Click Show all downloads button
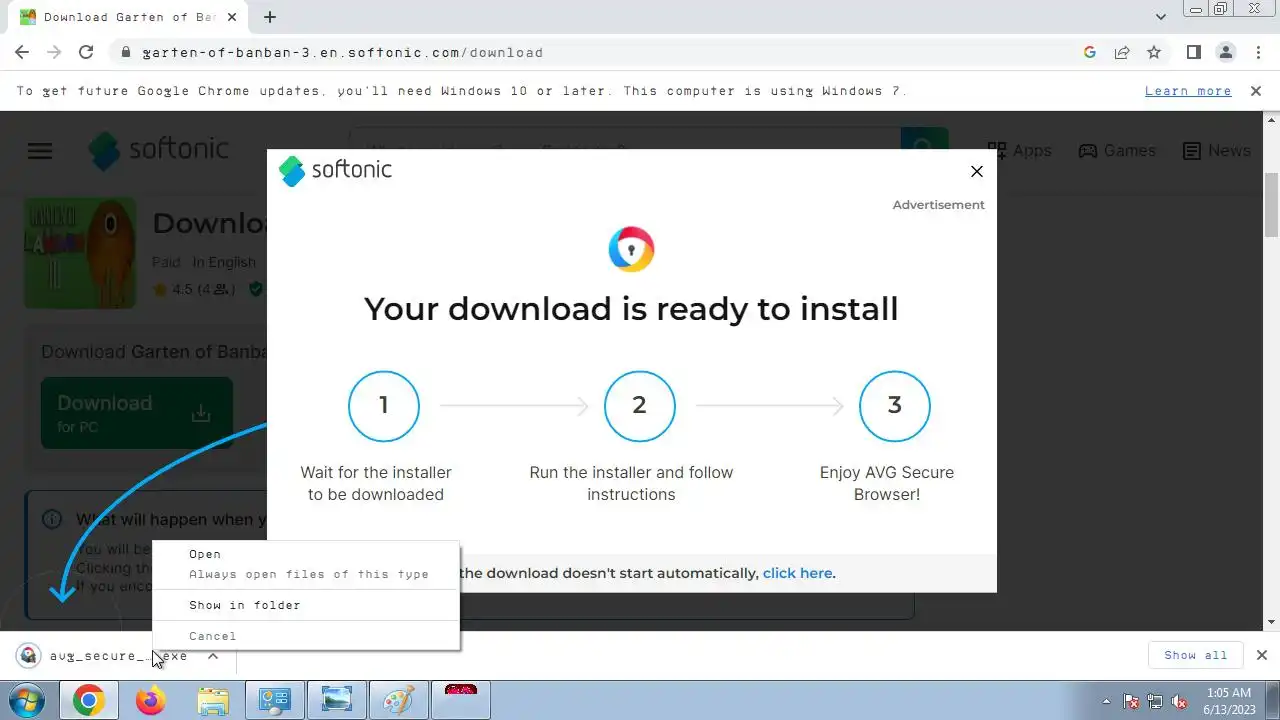The image size is (1280, 720). coord(1195,655)
